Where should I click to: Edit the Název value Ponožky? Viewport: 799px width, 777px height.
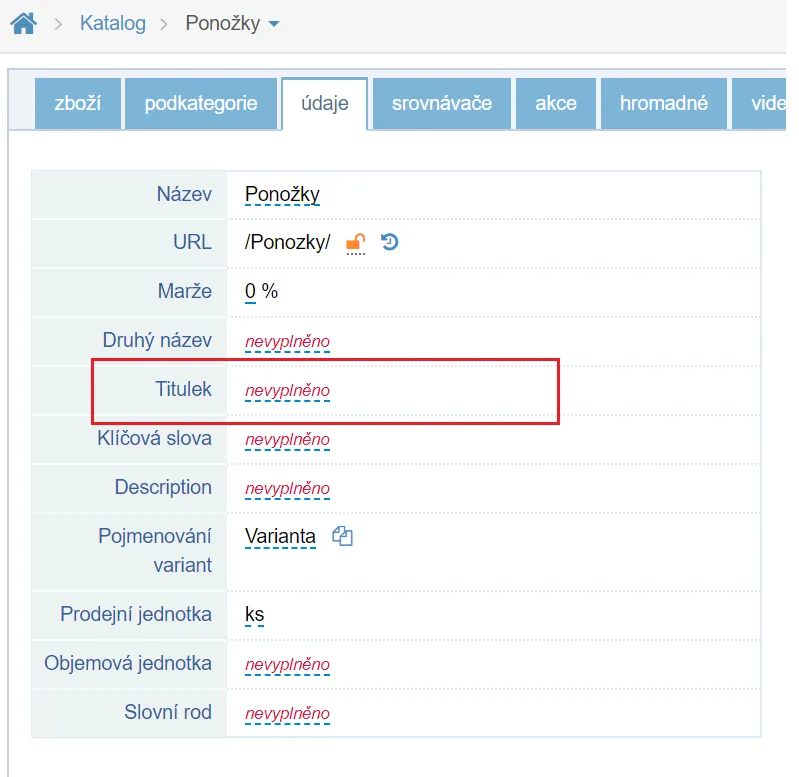282,194
